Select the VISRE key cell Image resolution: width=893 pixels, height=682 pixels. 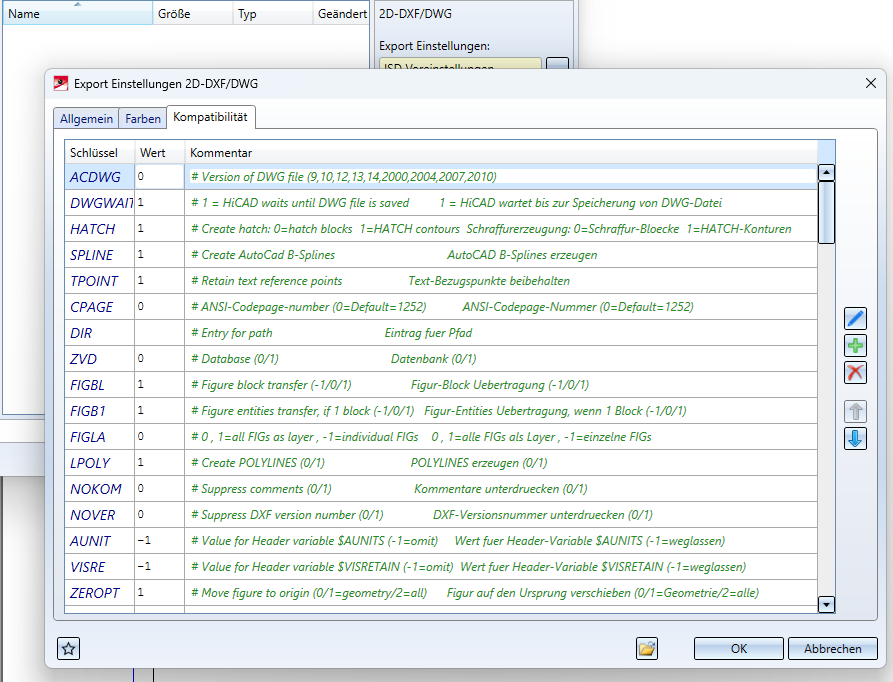(x=100, y=567)
